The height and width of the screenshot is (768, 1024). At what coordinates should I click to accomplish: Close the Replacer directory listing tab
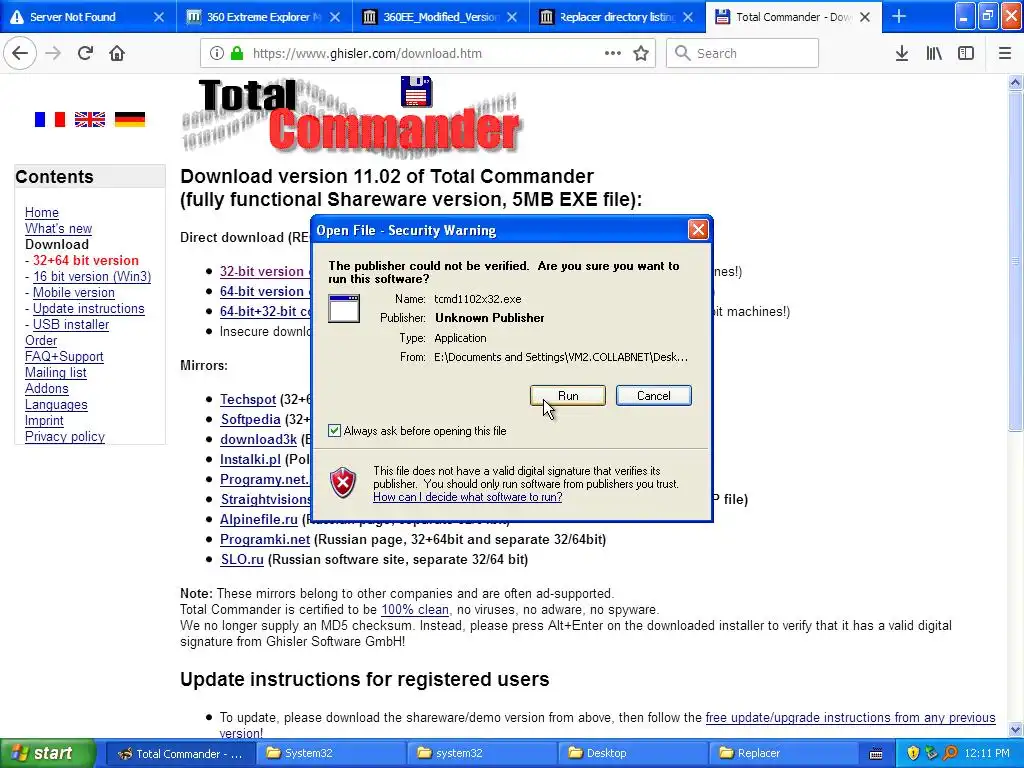[688, 17]
